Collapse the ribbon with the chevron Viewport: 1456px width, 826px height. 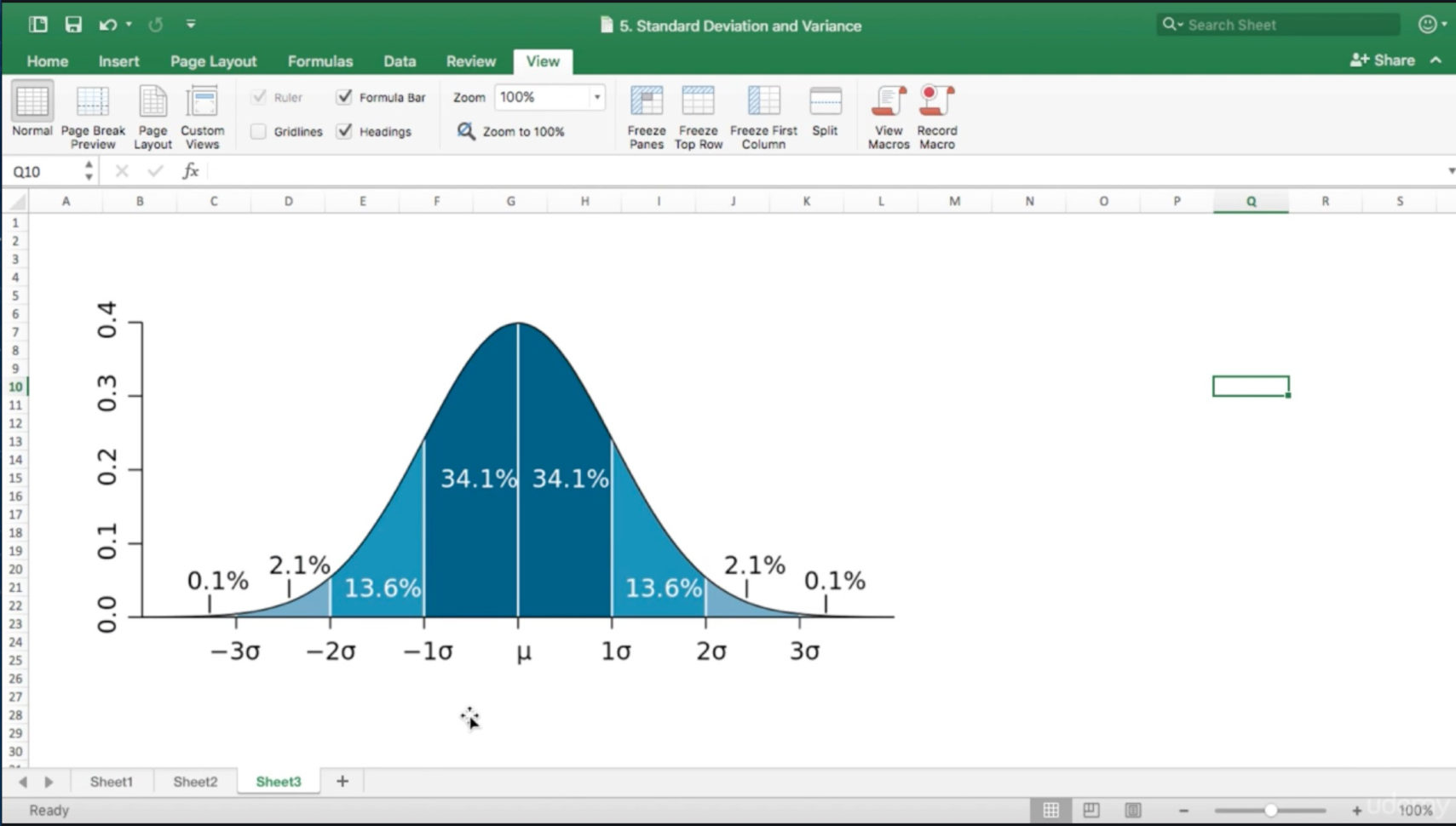1436,60
